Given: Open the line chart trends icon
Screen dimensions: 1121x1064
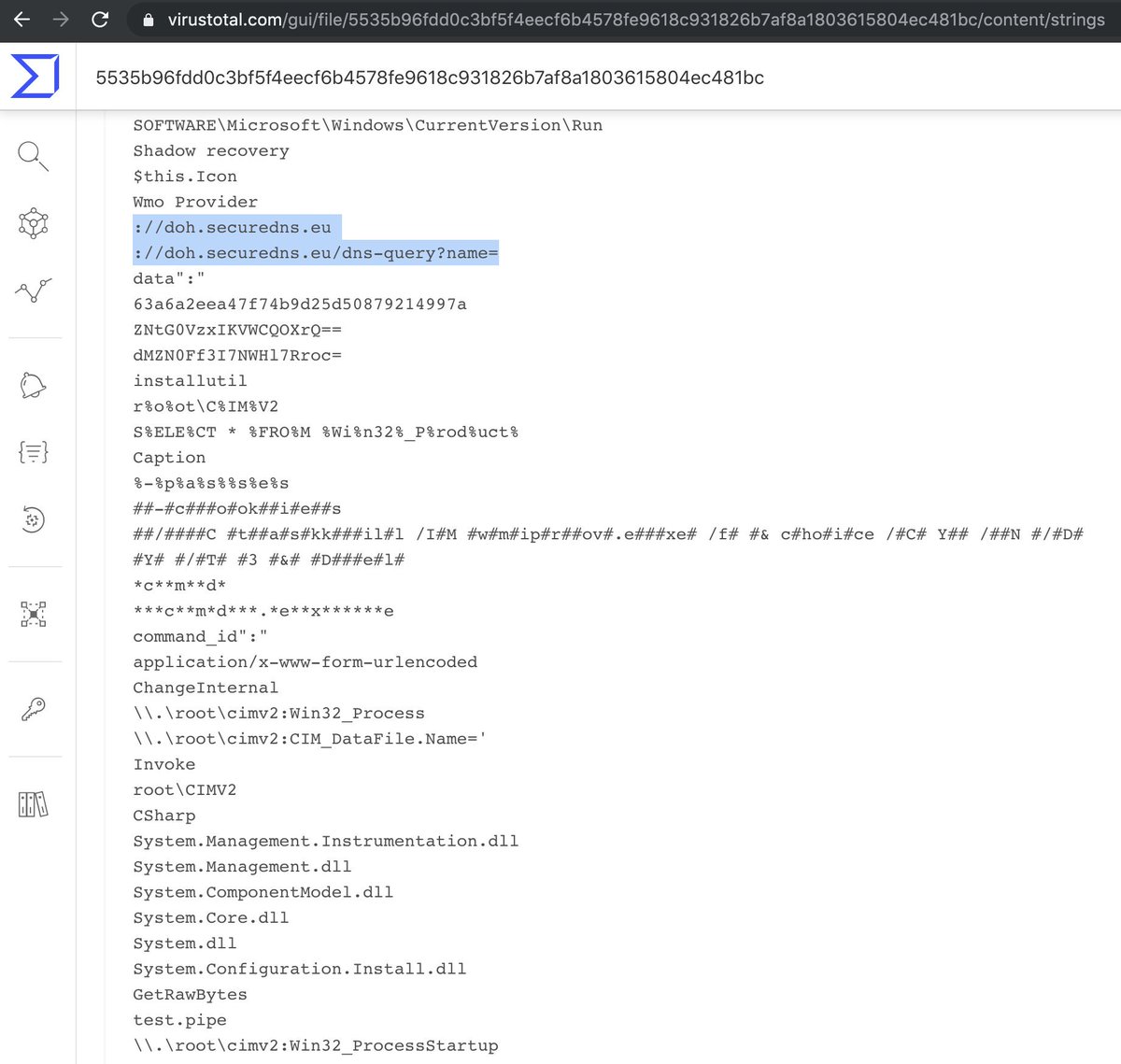Looking at the screenshot, I should click(x=34, y=291).
